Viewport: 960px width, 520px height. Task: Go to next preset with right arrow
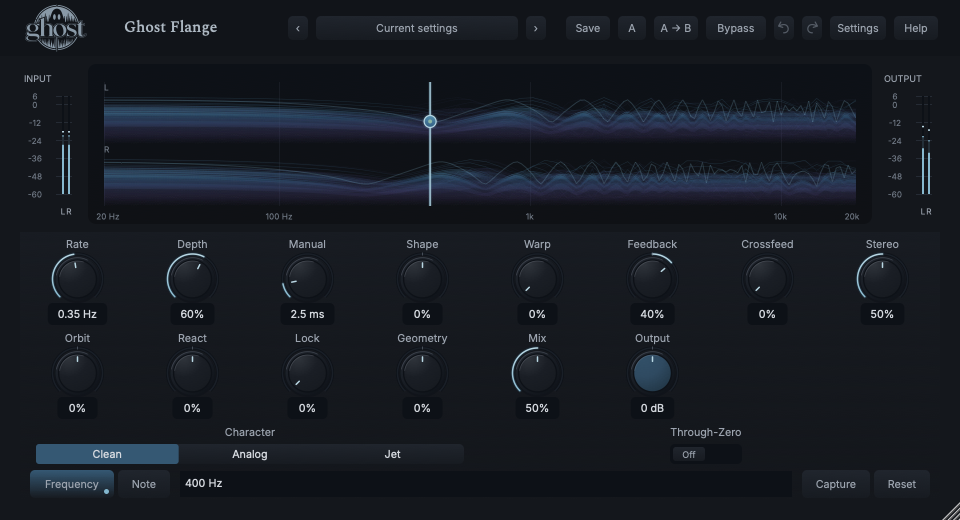pos(536,28)
